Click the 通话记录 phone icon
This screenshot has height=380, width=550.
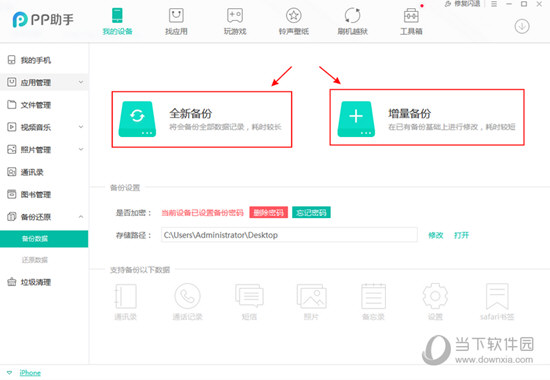(x=188, y=296)
